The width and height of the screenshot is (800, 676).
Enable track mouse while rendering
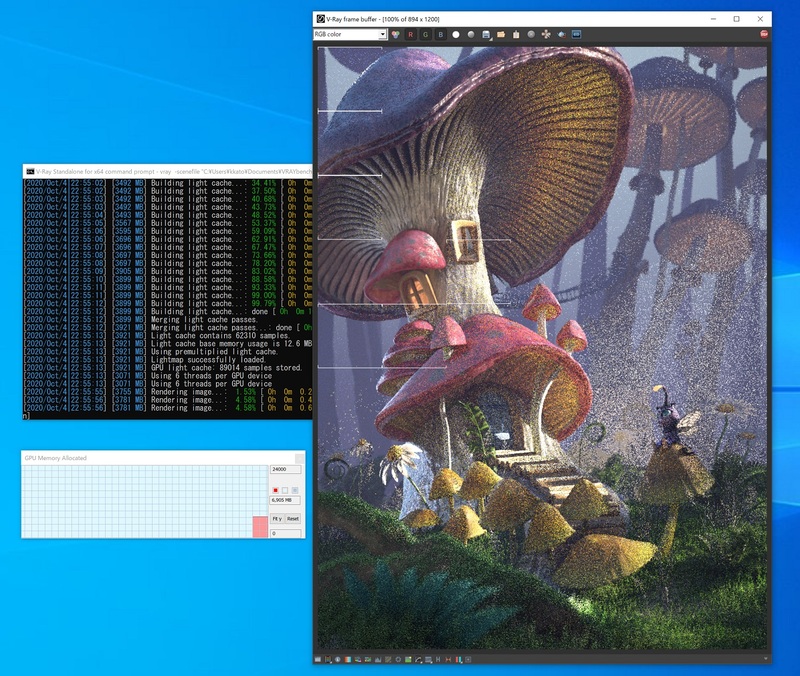(546, 34)
